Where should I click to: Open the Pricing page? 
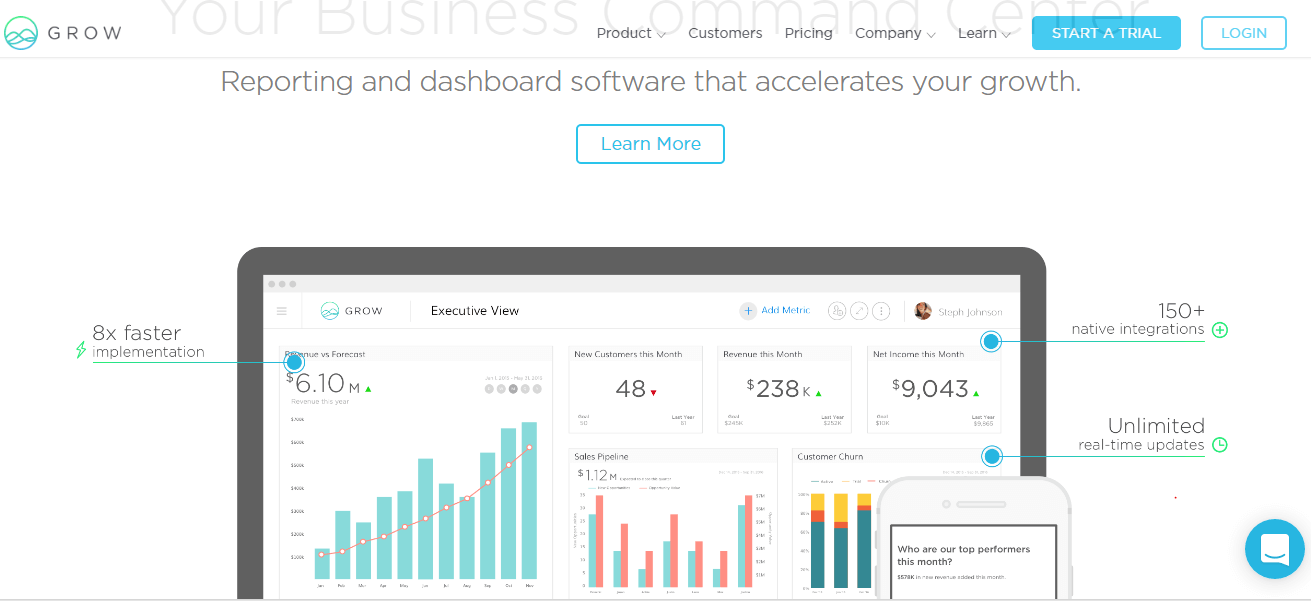point(808,33)
